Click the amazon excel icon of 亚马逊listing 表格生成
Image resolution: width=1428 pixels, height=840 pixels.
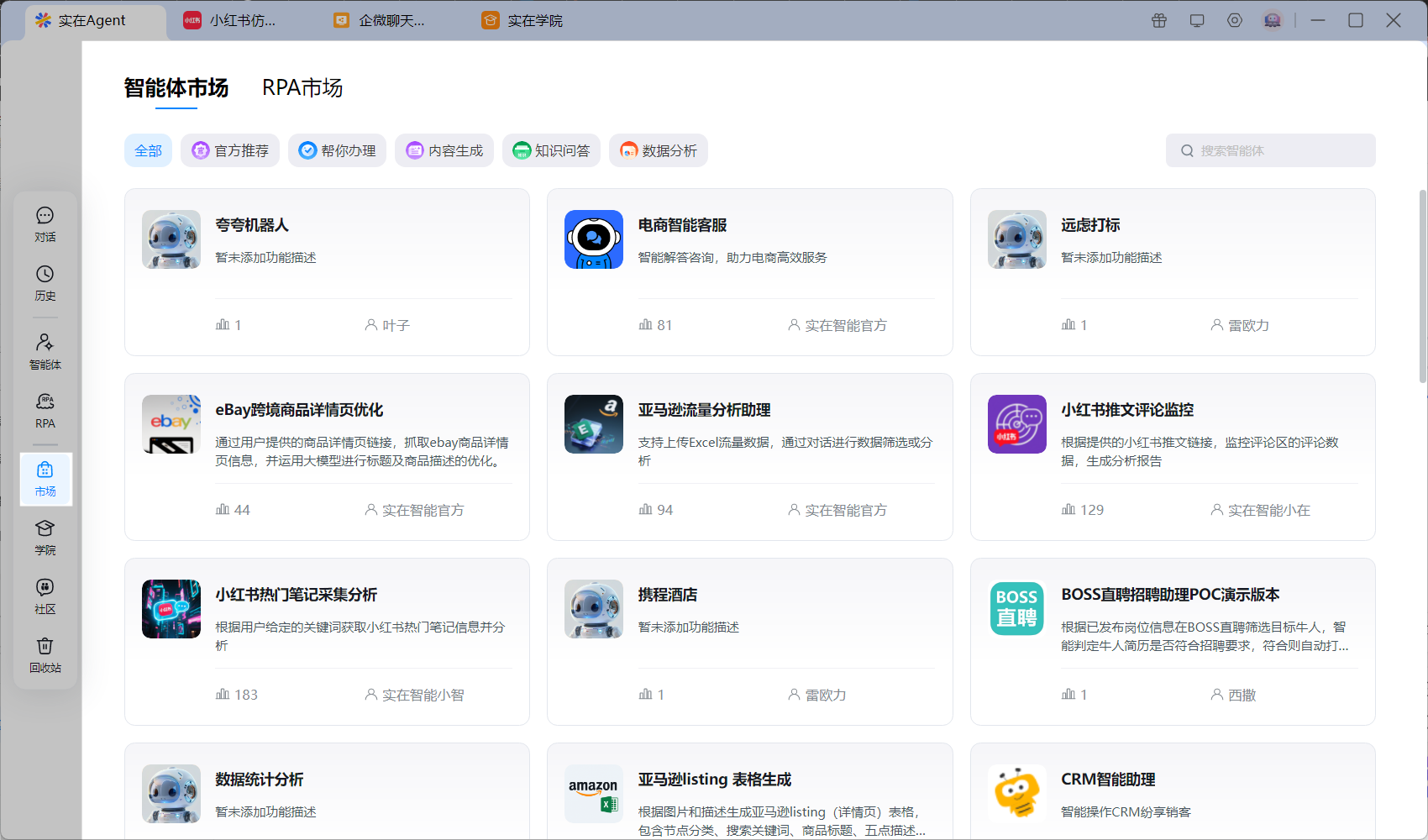coord(594,794)
